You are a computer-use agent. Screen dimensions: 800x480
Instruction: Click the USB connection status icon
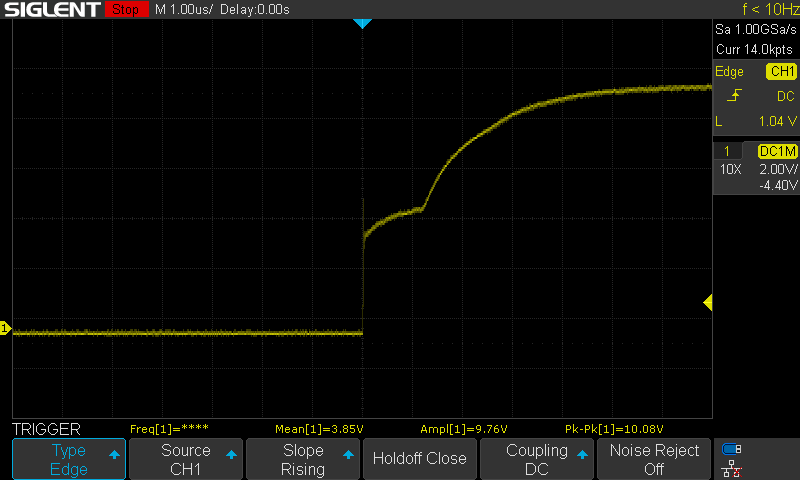[732, 449]
